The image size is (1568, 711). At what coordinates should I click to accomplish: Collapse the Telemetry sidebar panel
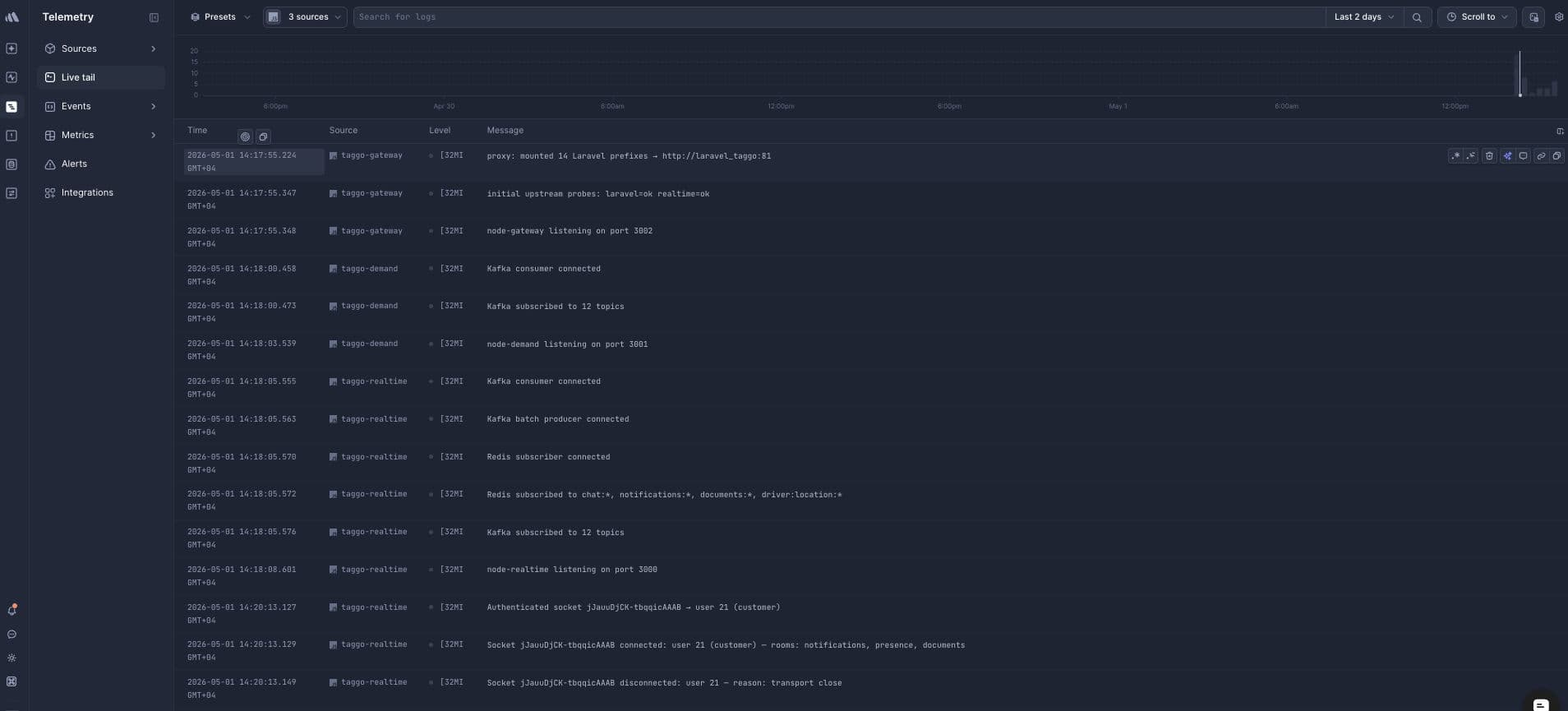154,17
